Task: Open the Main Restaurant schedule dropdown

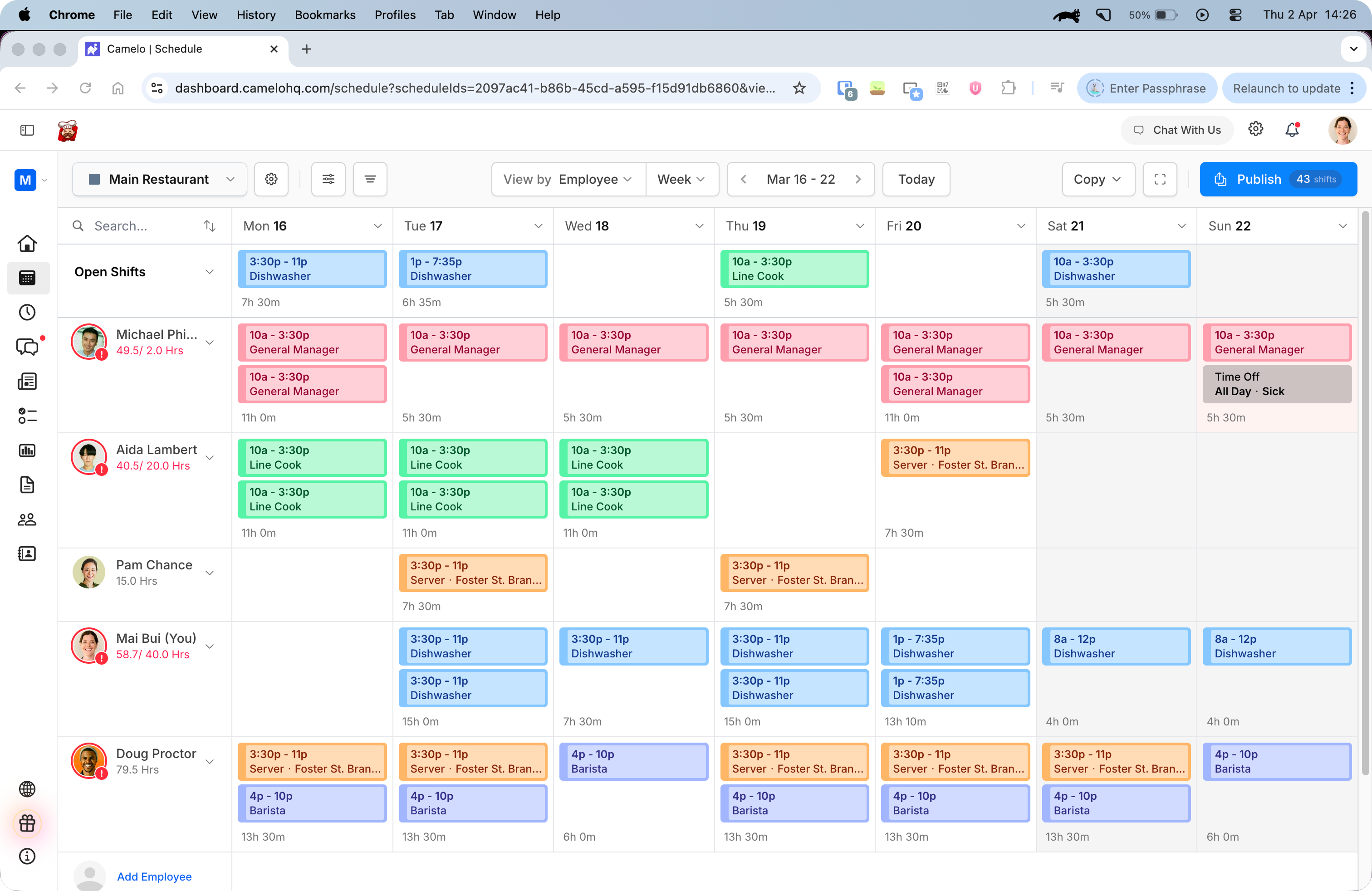Action: click(160, 179)
